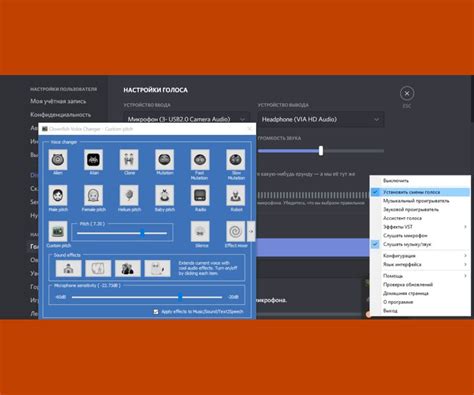Open 'Моя учётная запись' in Discord sidebar
Image resolution: width=474 pixels, height=395 pixels.
(x=58, y=101)
